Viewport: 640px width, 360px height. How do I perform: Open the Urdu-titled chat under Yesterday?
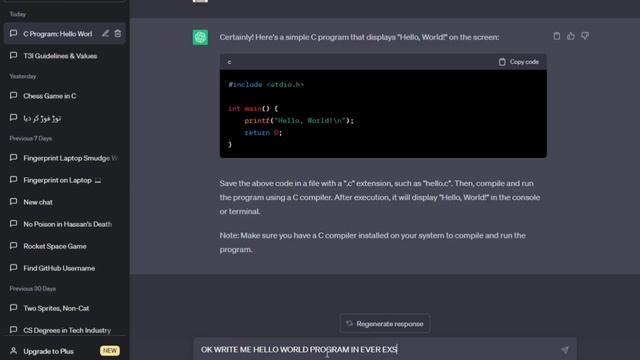[x=64, y=118]
